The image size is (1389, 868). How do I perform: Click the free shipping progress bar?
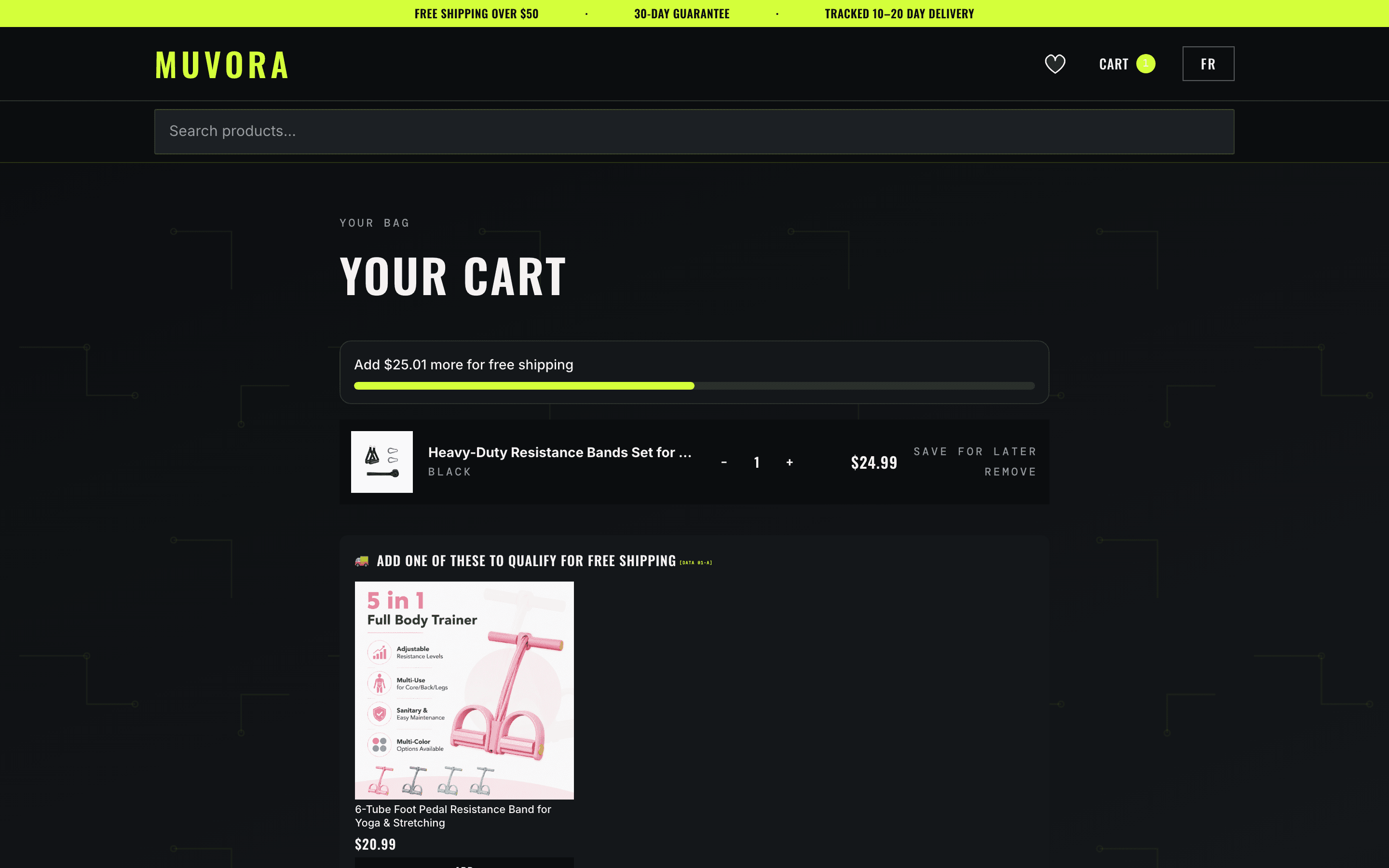(694, 386)
